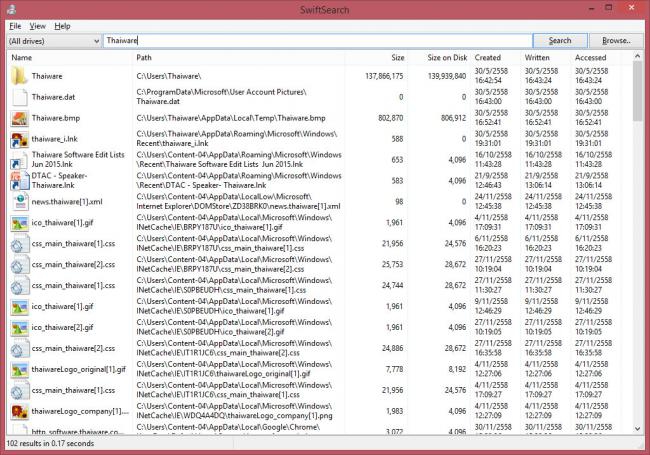The image size is (650, 455).
Task: Click the news.thaiware[1].xml file icon
Action: point(20,202)
